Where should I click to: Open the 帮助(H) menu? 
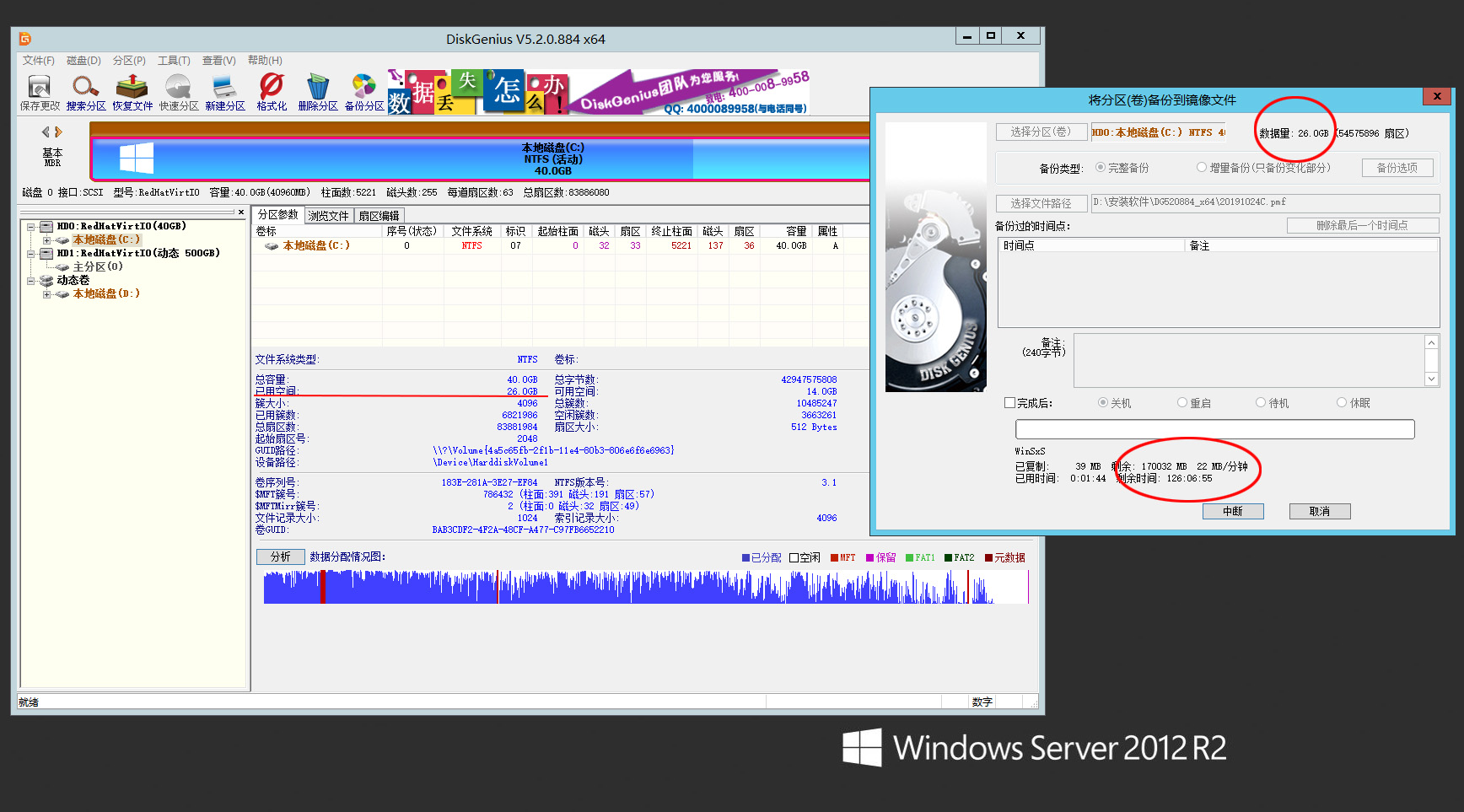click(265, 61)
